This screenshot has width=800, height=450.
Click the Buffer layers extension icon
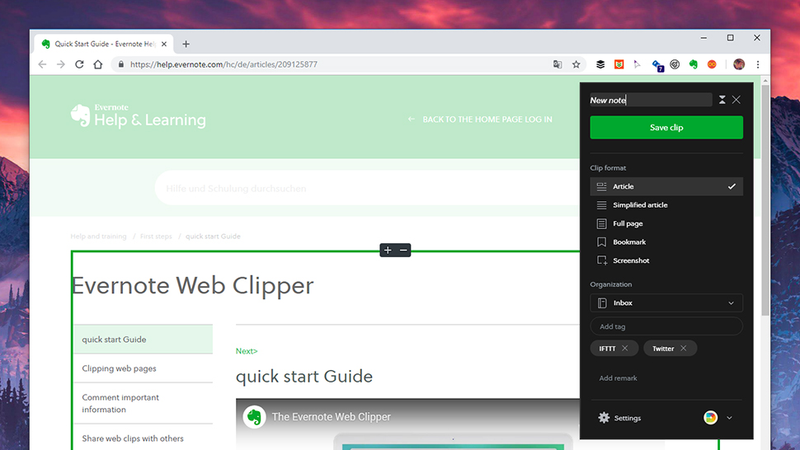click(600, 64)
